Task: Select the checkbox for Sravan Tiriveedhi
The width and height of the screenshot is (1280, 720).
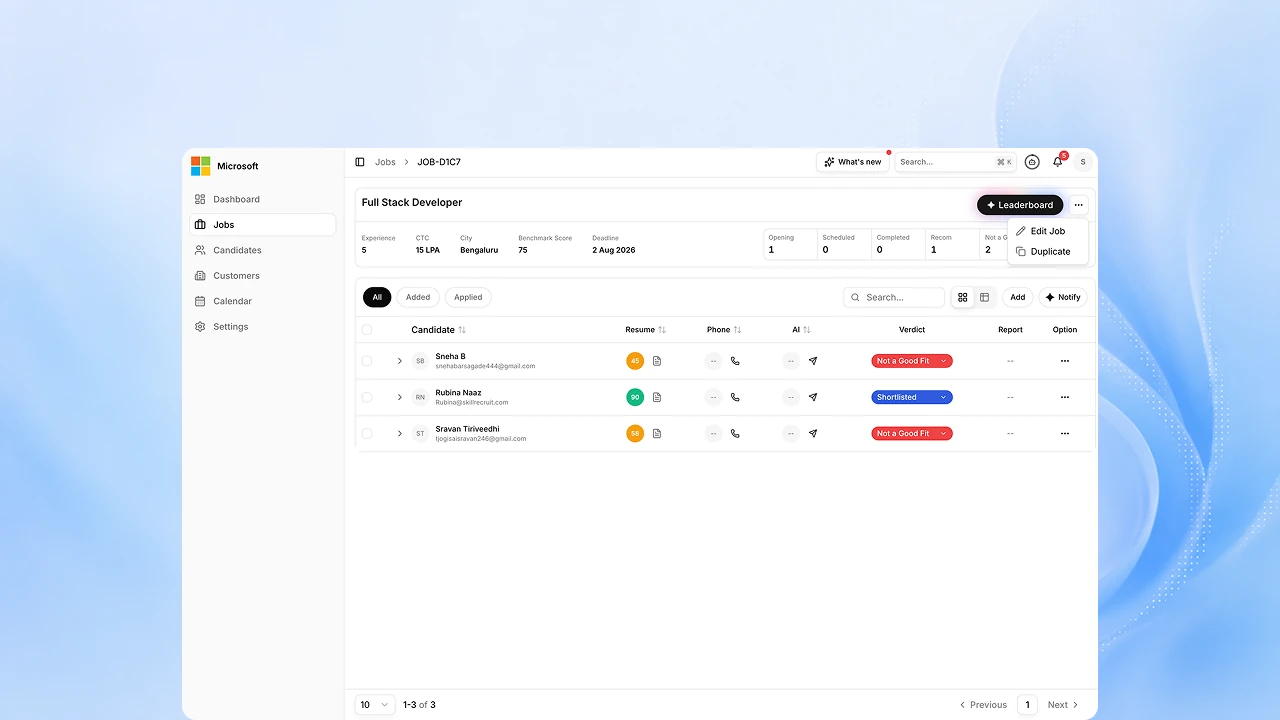Action: tap(367, 434)
